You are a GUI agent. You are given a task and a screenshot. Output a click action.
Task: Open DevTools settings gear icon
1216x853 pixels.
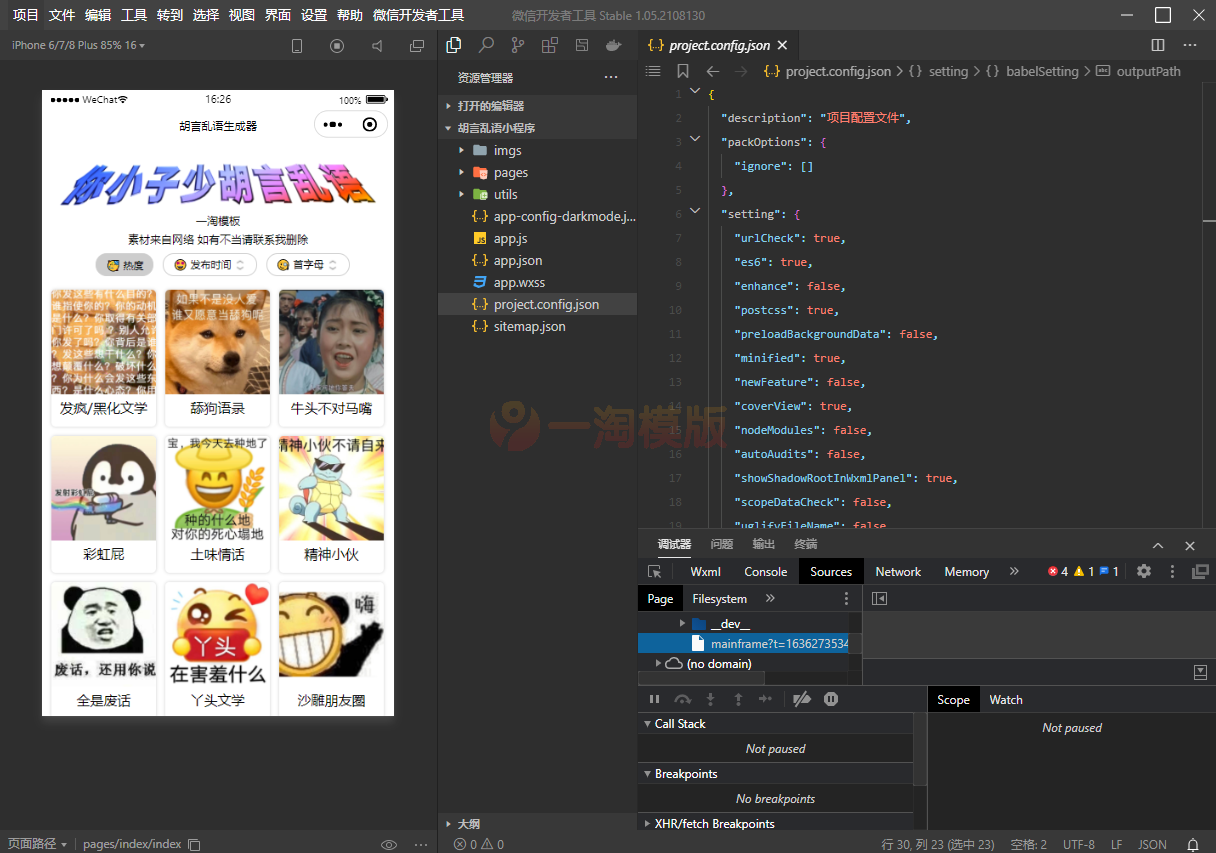coord(1144,571)
